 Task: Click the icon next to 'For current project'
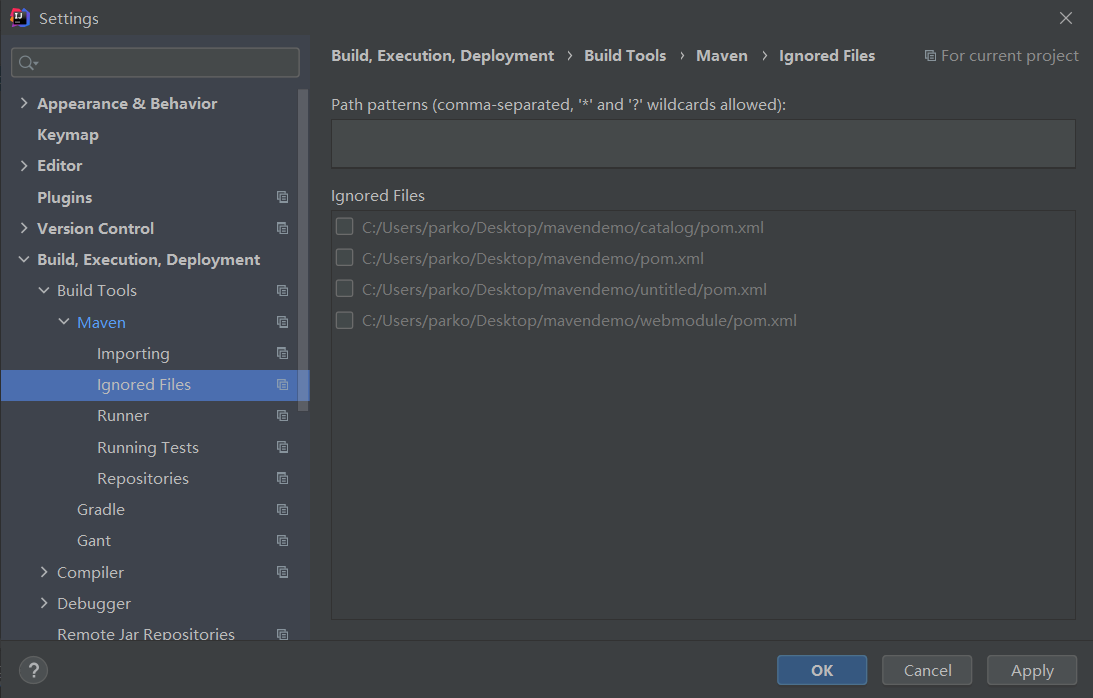point(930,56)
